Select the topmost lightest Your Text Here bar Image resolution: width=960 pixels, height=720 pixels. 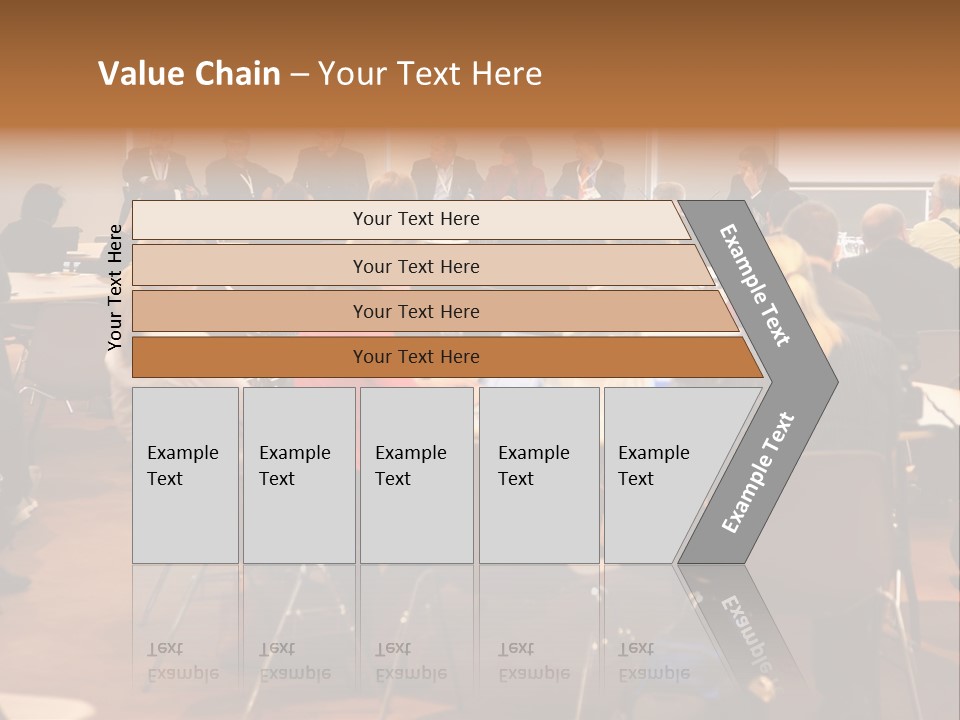coord(415,219)
